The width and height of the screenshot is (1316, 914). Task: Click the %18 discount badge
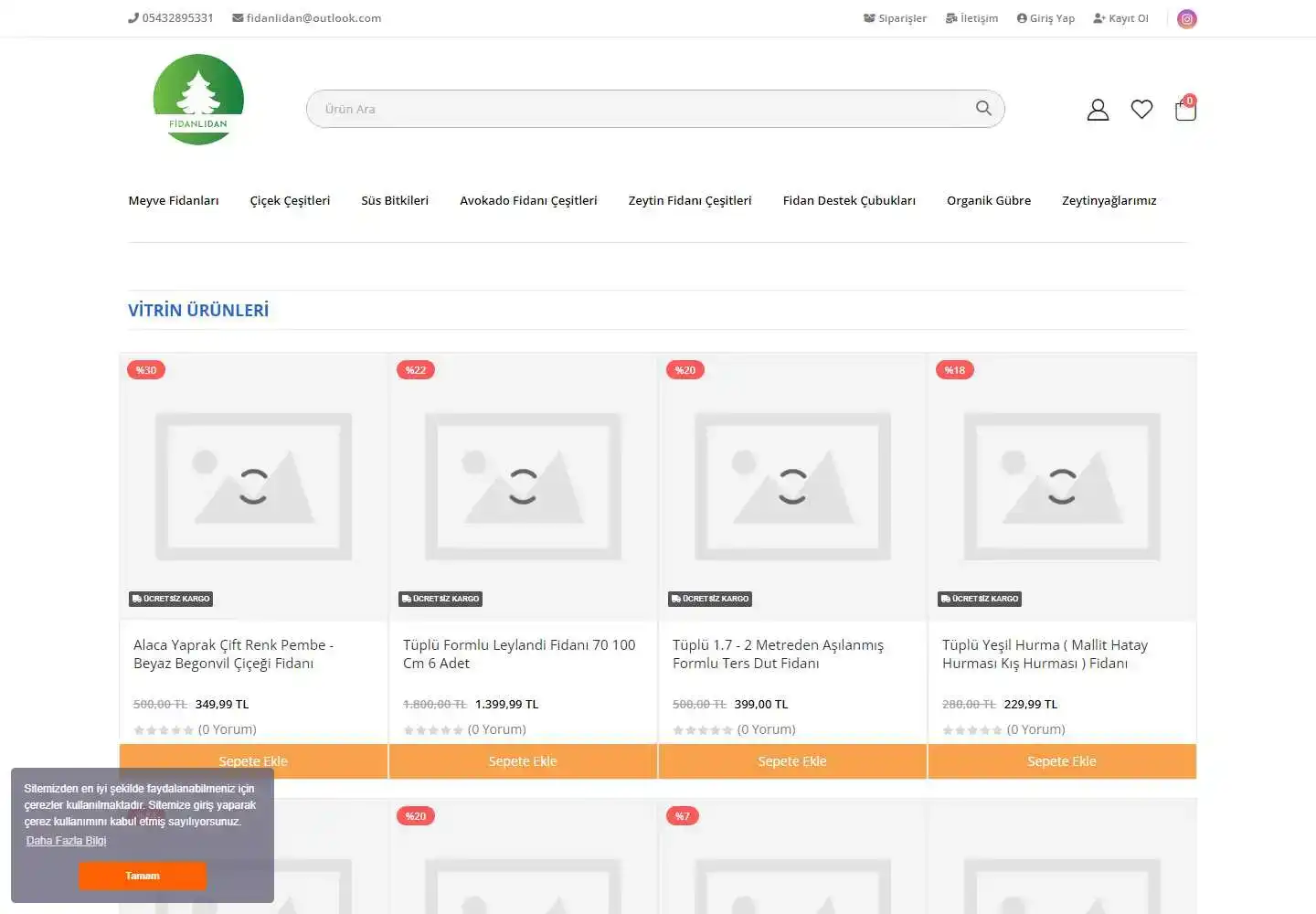click(955, 370)
